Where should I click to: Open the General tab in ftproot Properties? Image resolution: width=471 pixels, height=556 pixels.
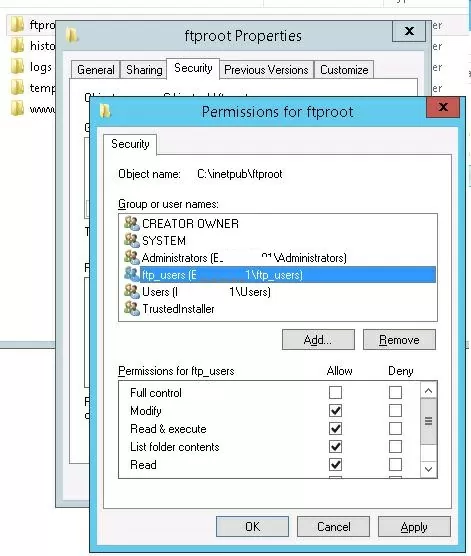[x=95, y=70]
